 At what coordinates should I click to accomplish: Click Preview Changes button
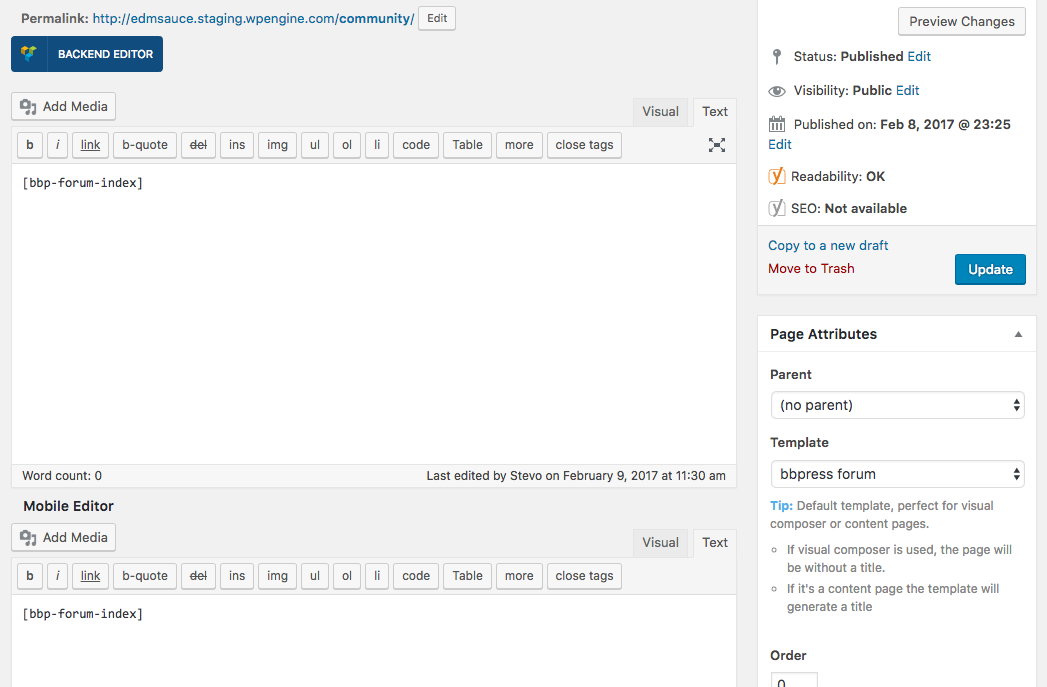point(962,21)
